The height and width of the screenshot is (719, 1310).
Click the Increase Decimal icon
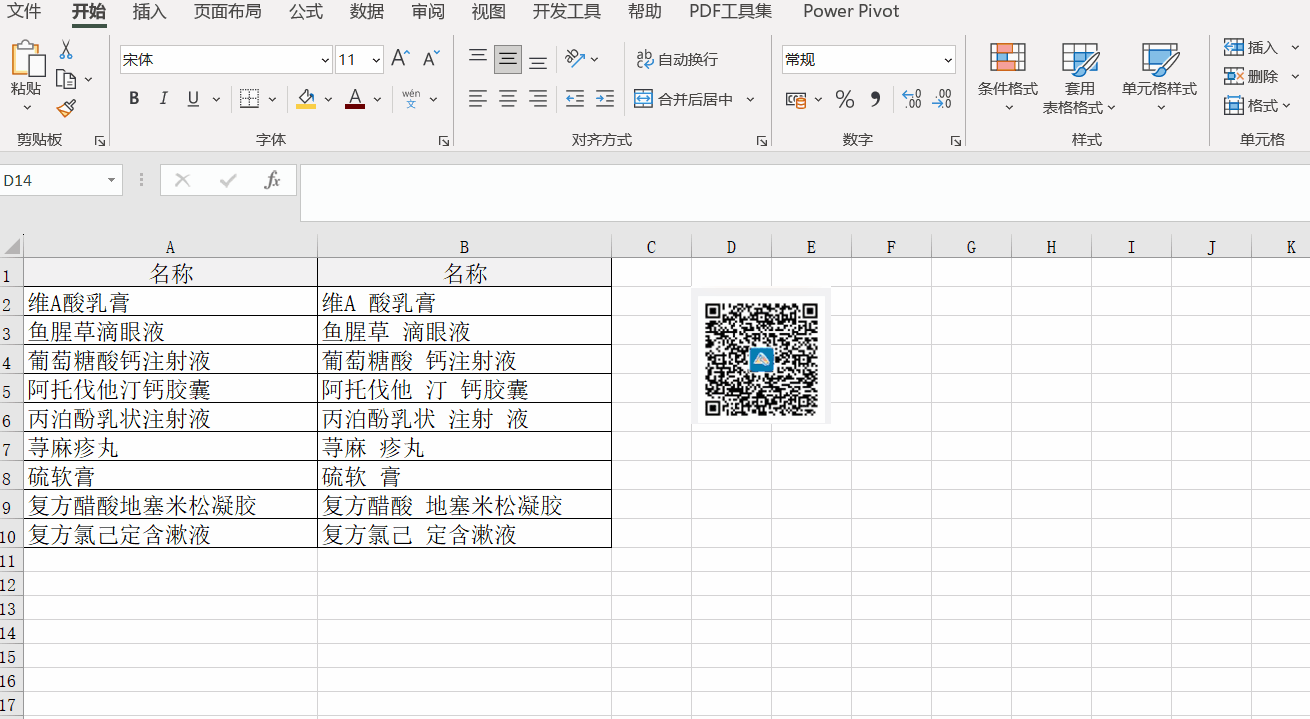911,99
